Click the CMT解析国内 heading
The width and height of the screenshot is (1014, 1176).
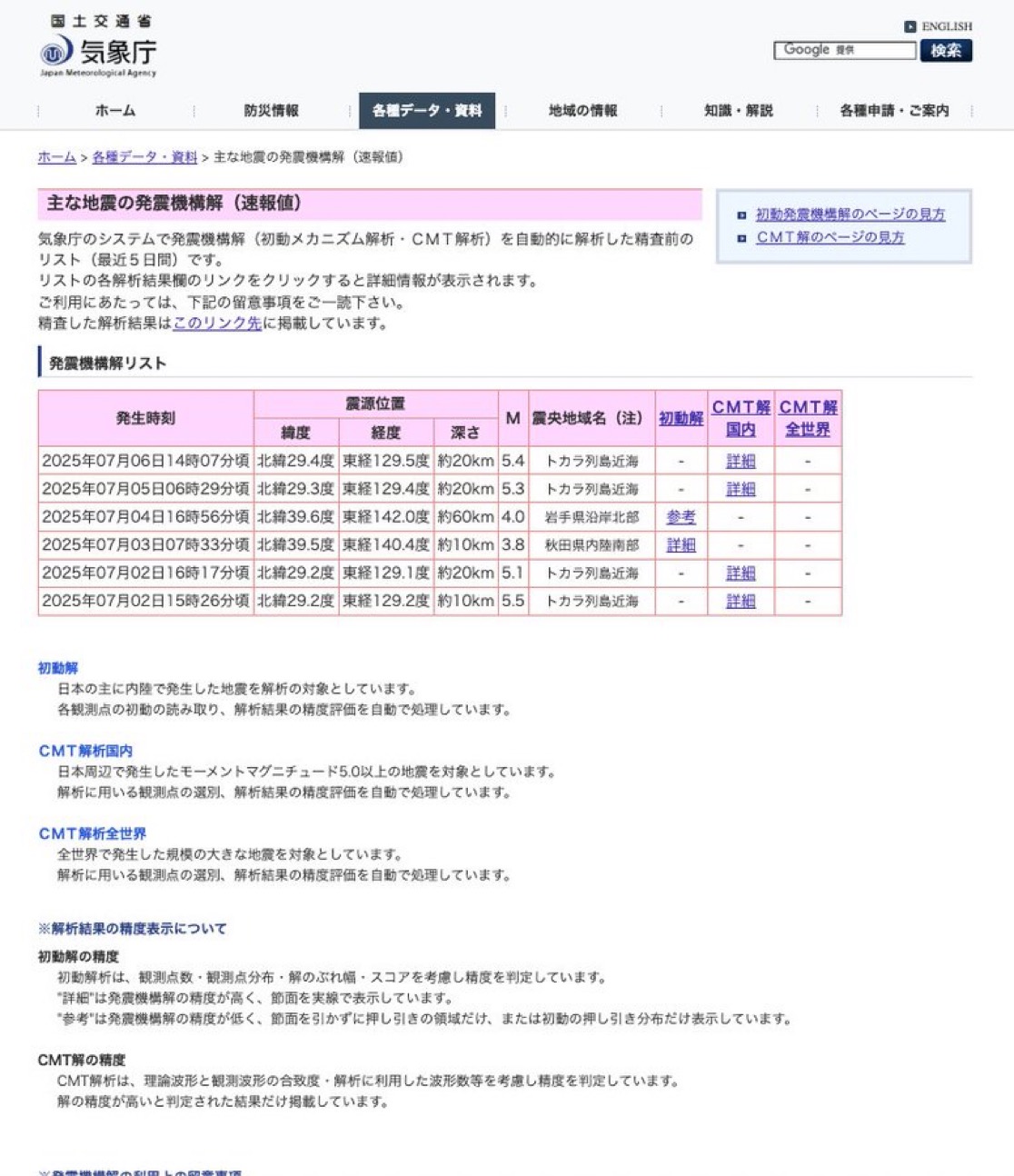[85, 751]
